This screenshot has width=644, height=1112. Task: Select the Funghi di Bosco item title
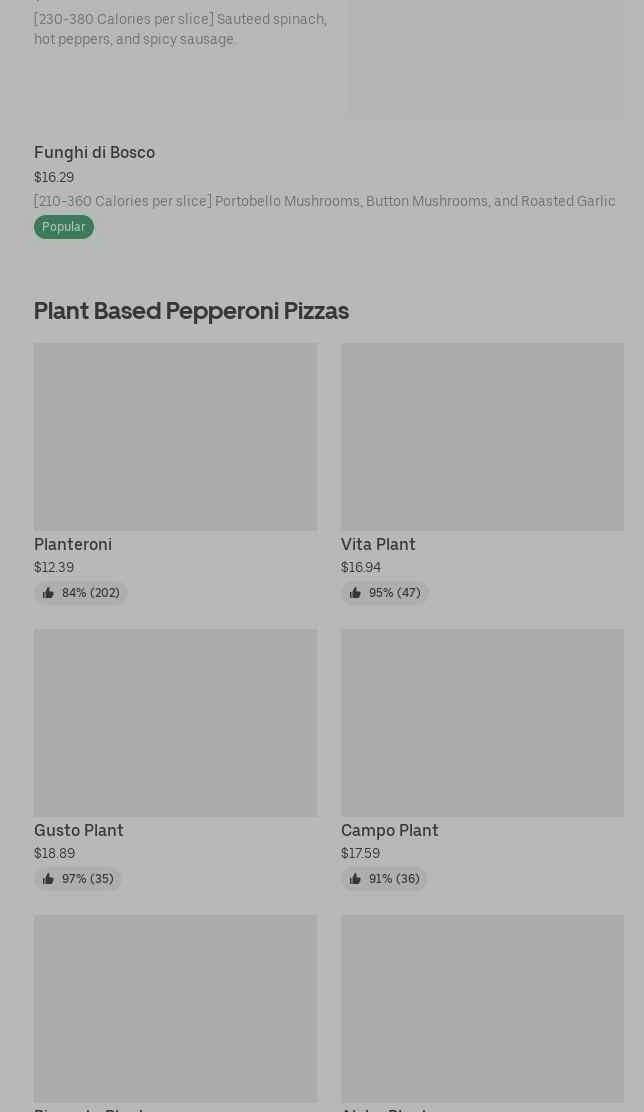point(94,153)
